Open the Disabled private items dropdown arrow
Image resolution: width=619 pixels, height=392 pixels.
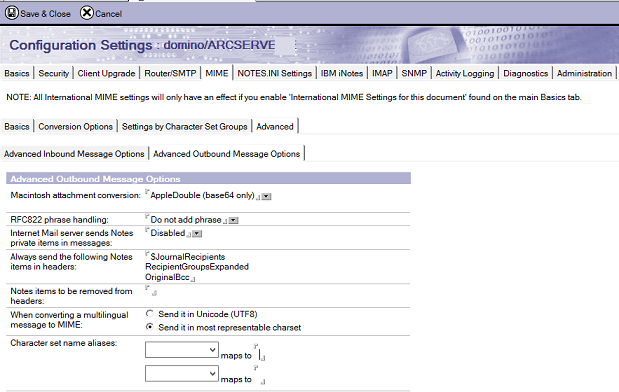(197, 234)
